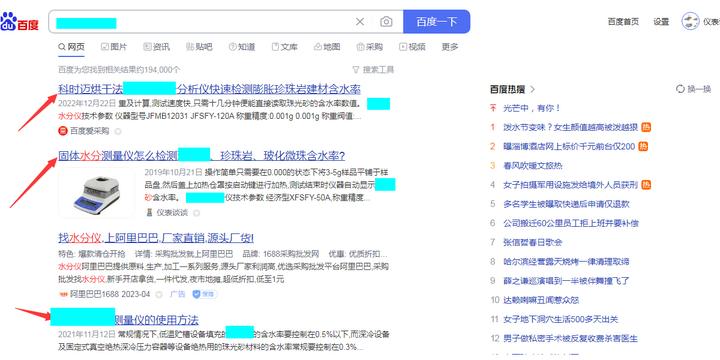
Task: Open 找水分仪,上阿里巴巴 ad link
Action: (x=156, y=238)
